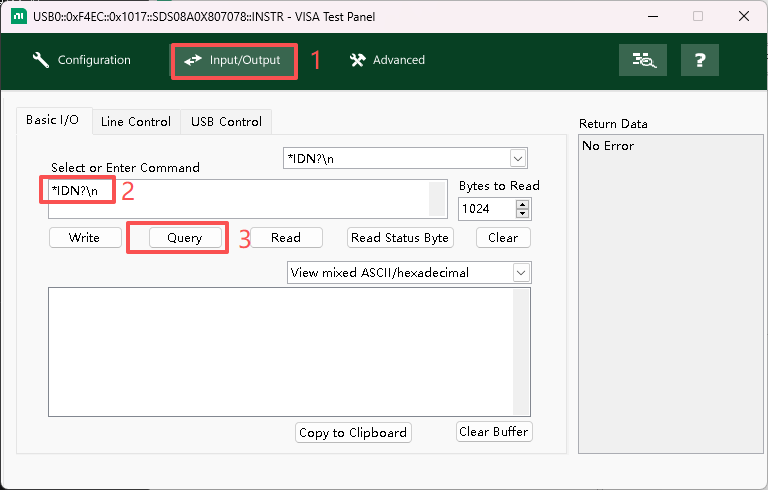This screenshot has height=490, width=768.
Task: Open the Configuration section
Action: tap(82, 60)
